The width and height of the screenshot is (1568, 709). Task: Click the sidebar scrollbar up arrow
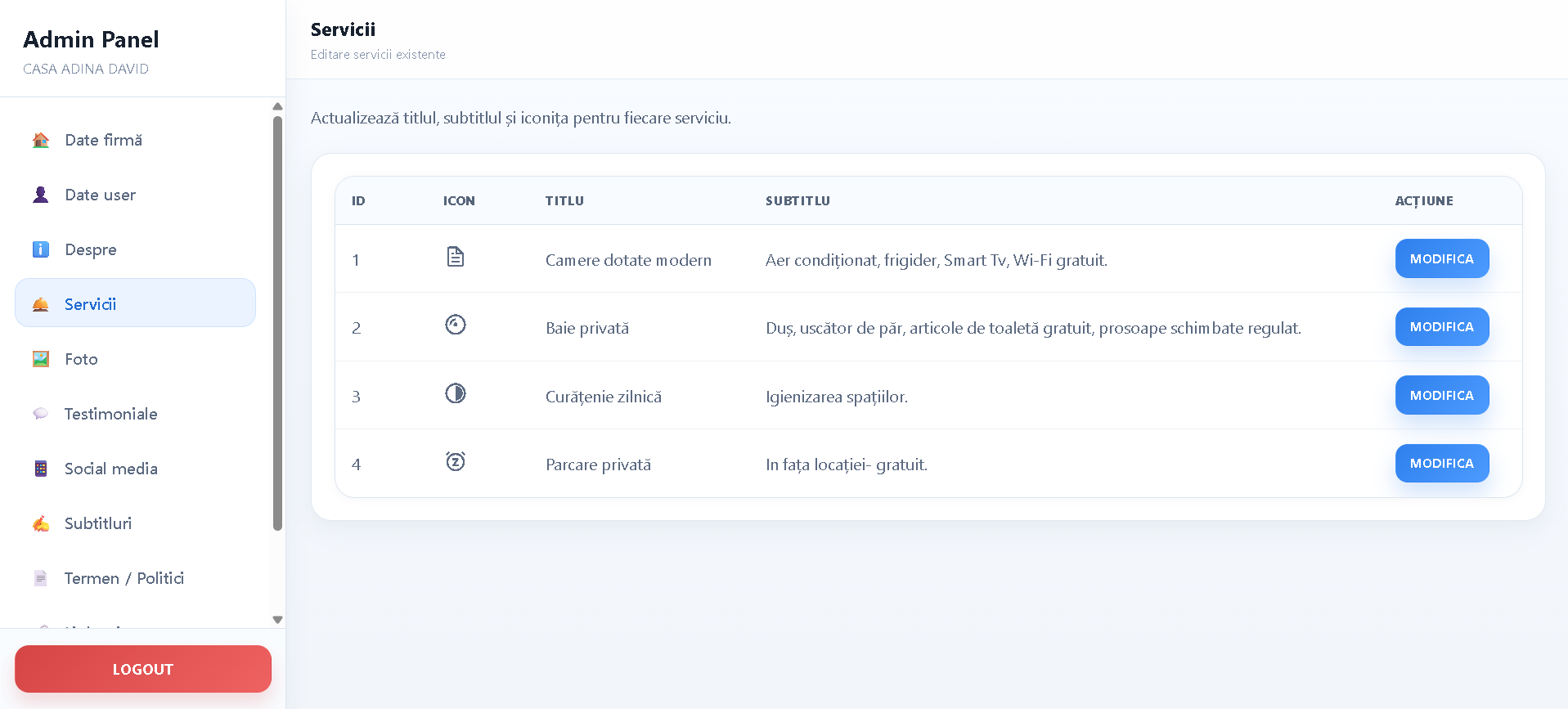click(x=277, y=106)
